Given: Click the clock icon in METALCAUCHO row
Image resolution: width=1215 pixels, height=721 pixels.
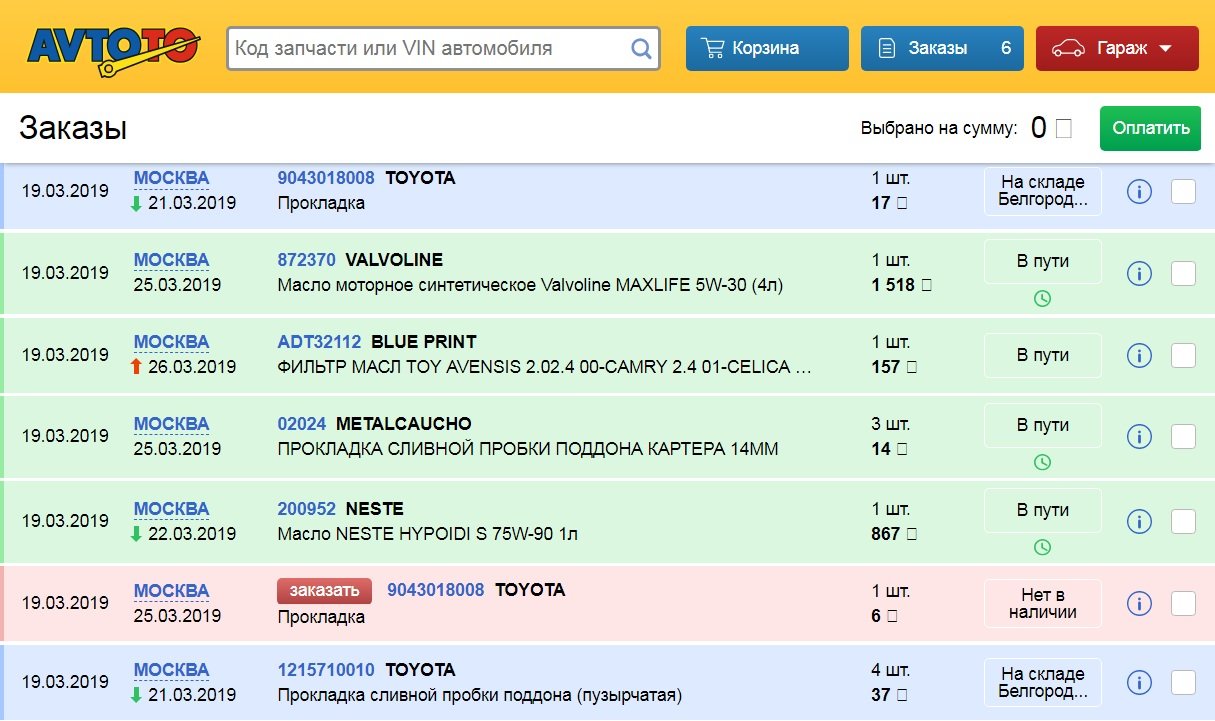Looking at the screenshot, I should tap(1042, 462).
